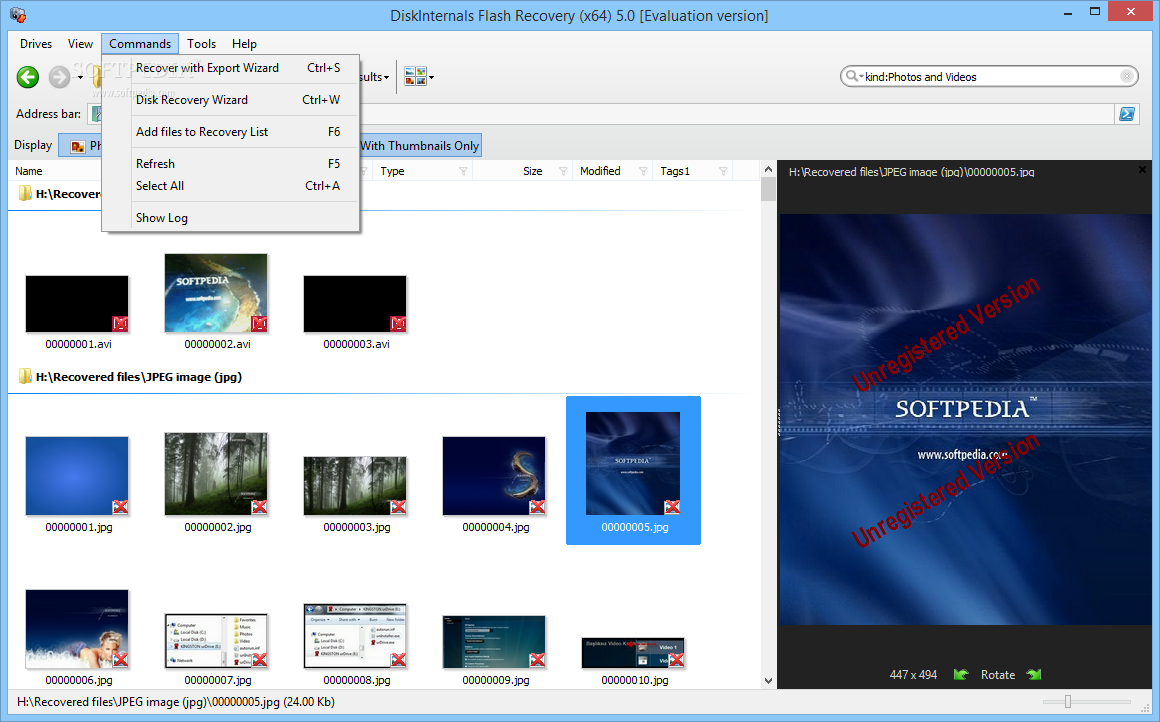Click the search magnifier icon
The image size is (1160, 722).
point(852,76)
